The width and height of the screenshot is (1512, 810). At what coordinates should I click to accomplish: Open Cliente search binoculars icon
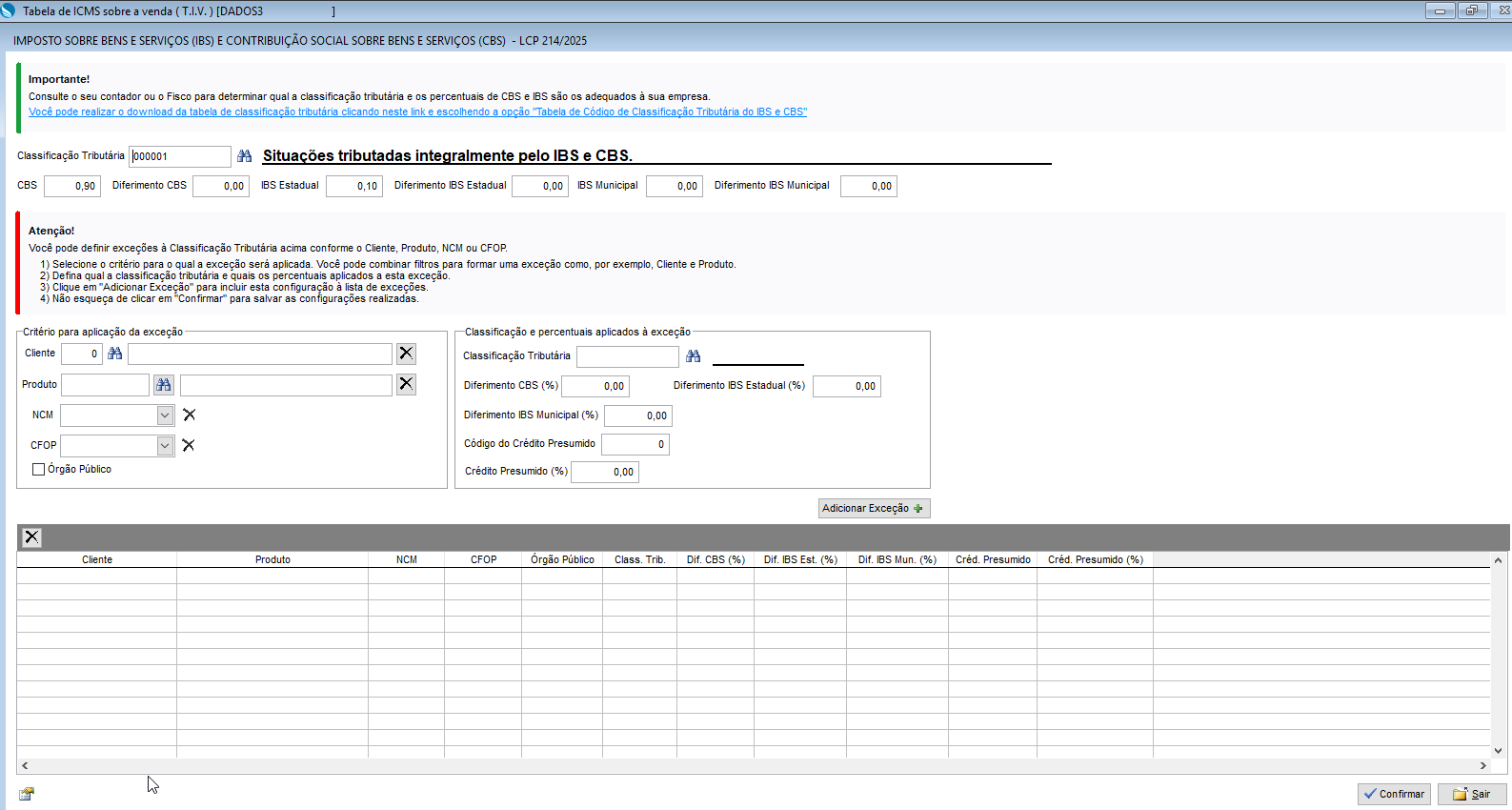coord(115,354)
